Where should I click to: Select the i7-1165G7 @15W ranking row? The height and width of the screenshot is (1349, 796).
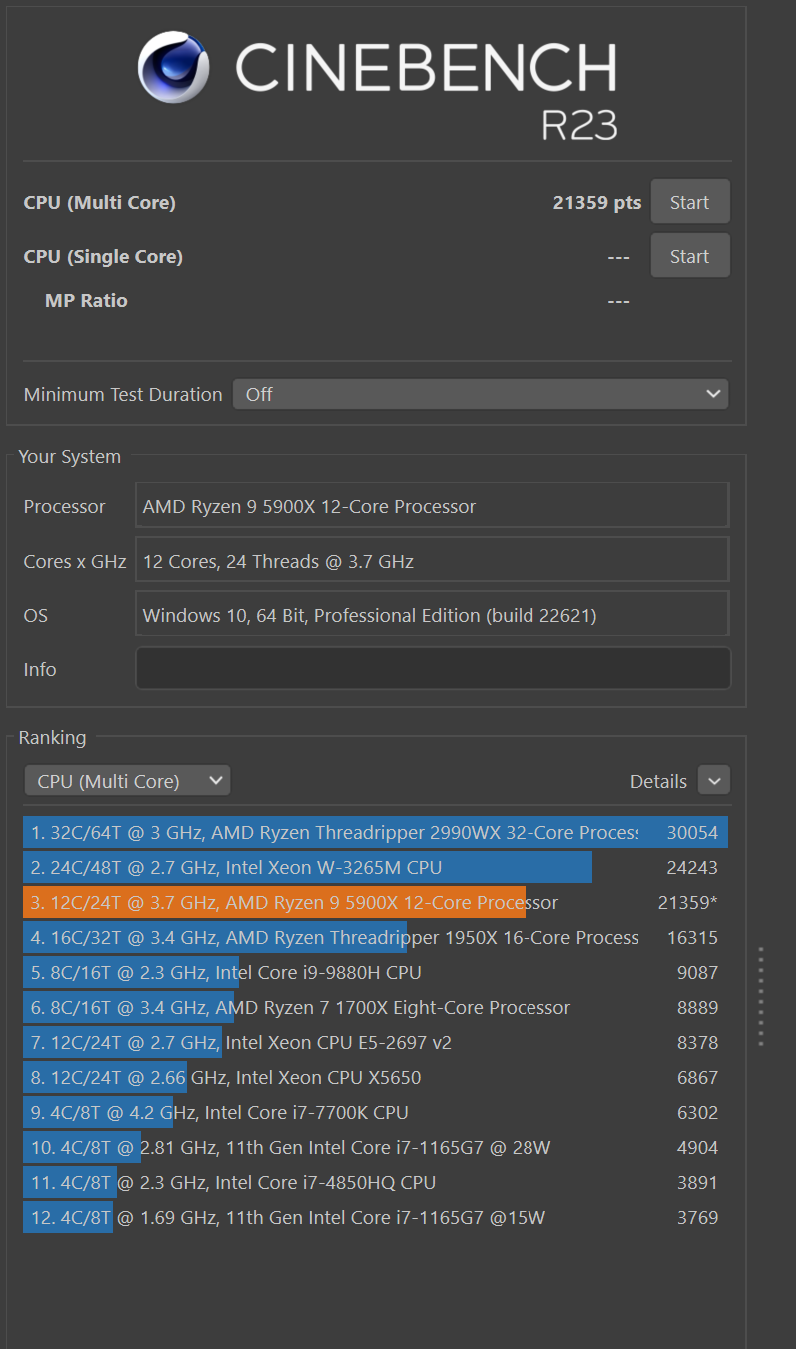(x=375, y=1218)
